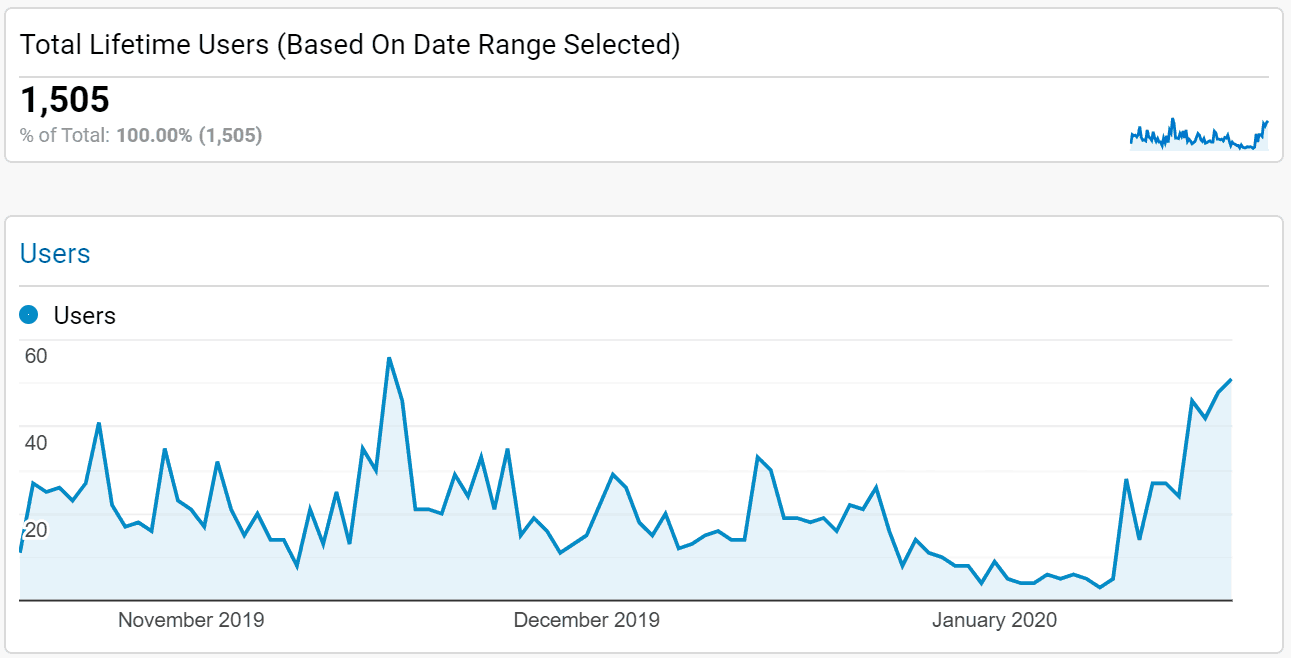Select the December 2019 axis label
The width and height of the screenshot is (1291, 658).
[x=586, y=620]
